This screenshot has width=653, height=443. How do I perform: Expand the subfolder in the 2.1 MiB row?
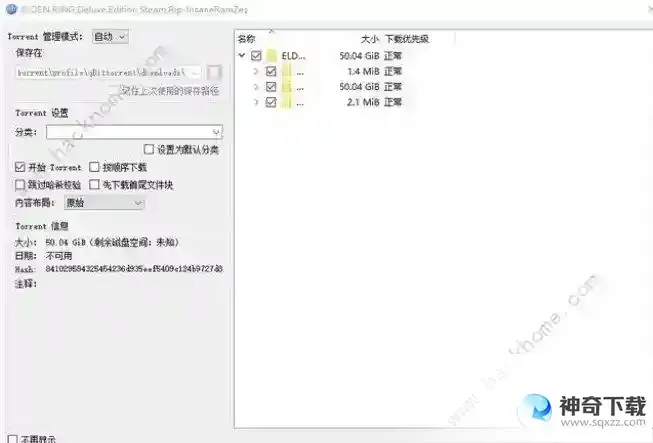point(256,102)
